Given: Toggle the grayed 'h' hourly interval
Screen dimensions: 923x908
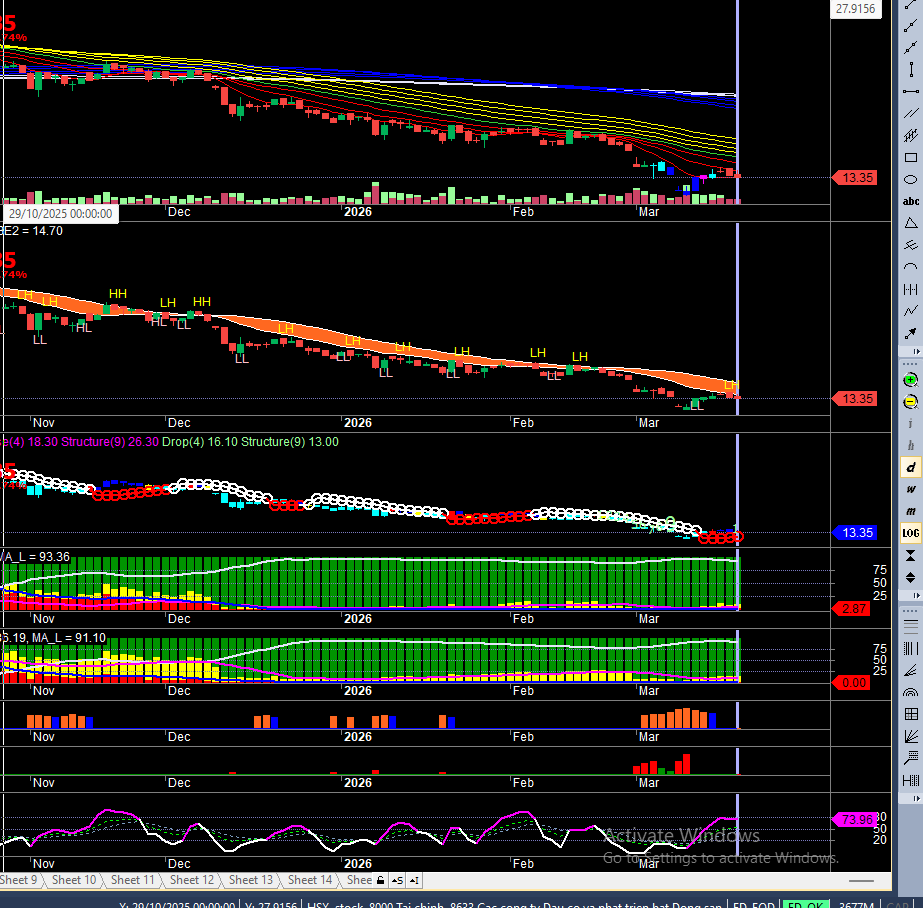Looking at the screenshot, I should tap(911, 445).
